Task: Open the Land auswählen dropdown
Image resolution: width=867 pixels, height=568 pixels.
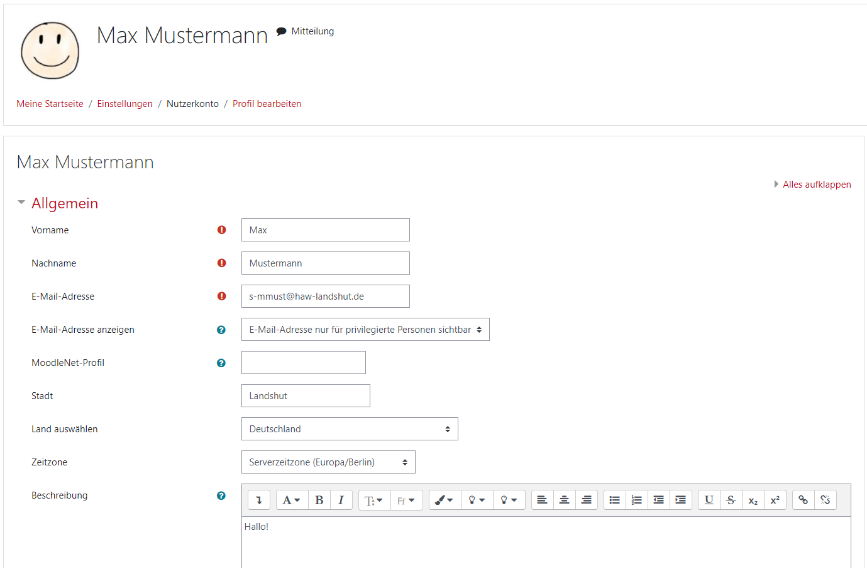Action: [x=349, y=429]
